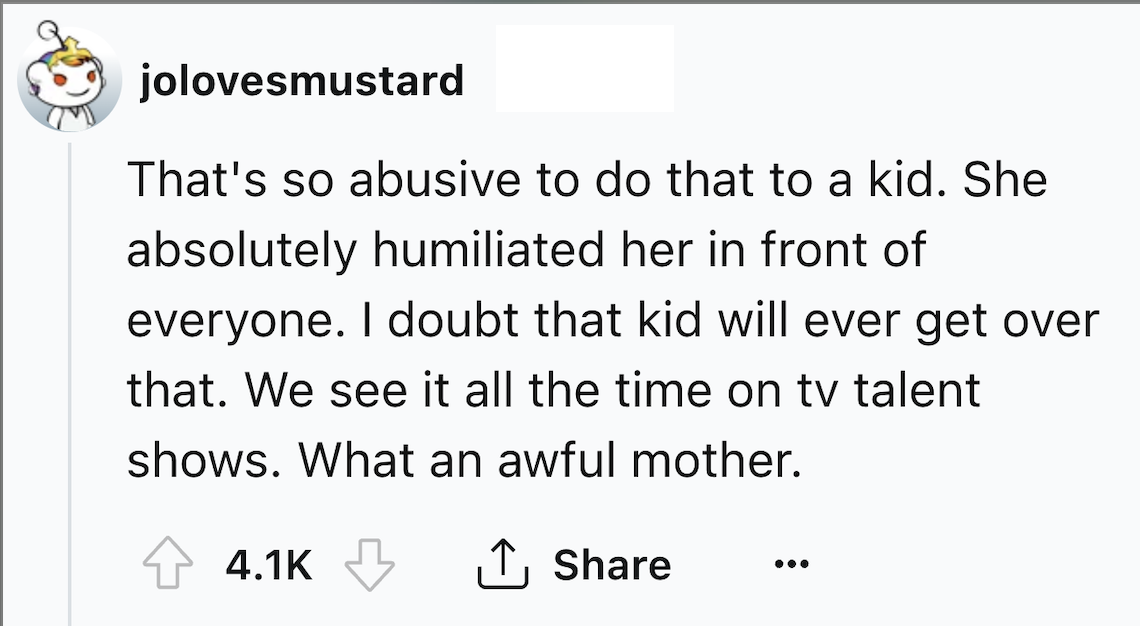Open the jolovesmustard user profile link
This screenshot has width=1140, height=626.
click(x=302, y=80)
